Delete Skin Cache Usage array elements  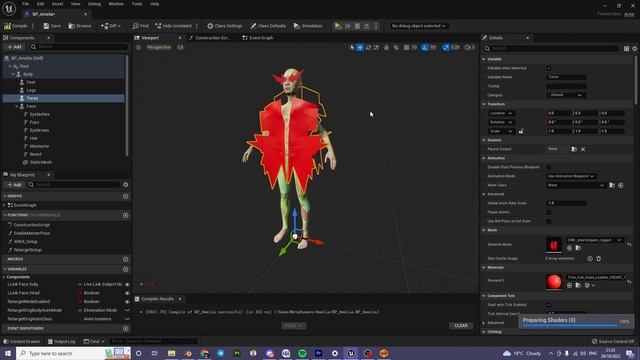599,259
